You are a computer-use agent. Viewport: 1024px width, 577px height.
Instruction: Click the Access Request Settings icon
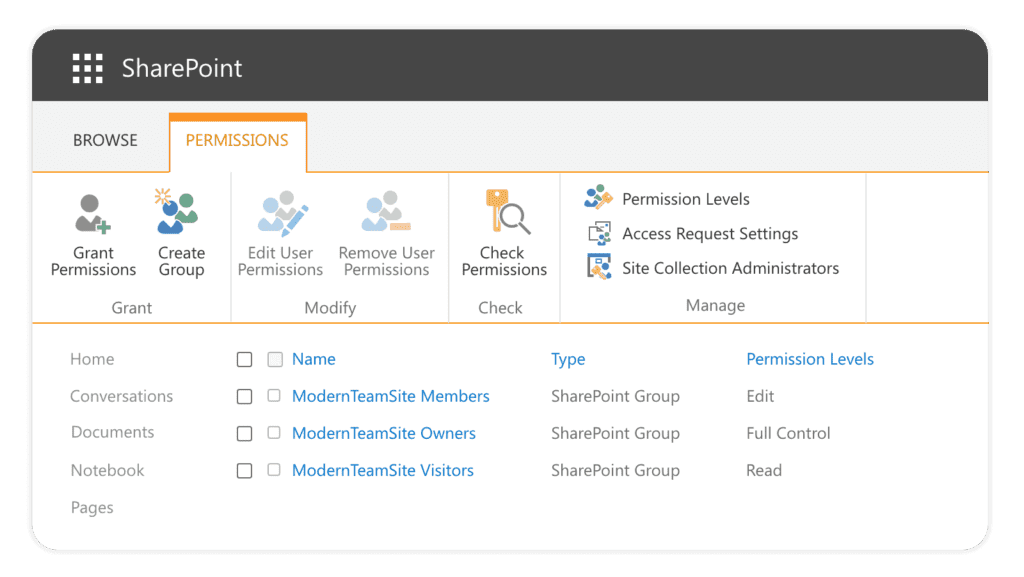pyautogui.click(x=600, y=233)
